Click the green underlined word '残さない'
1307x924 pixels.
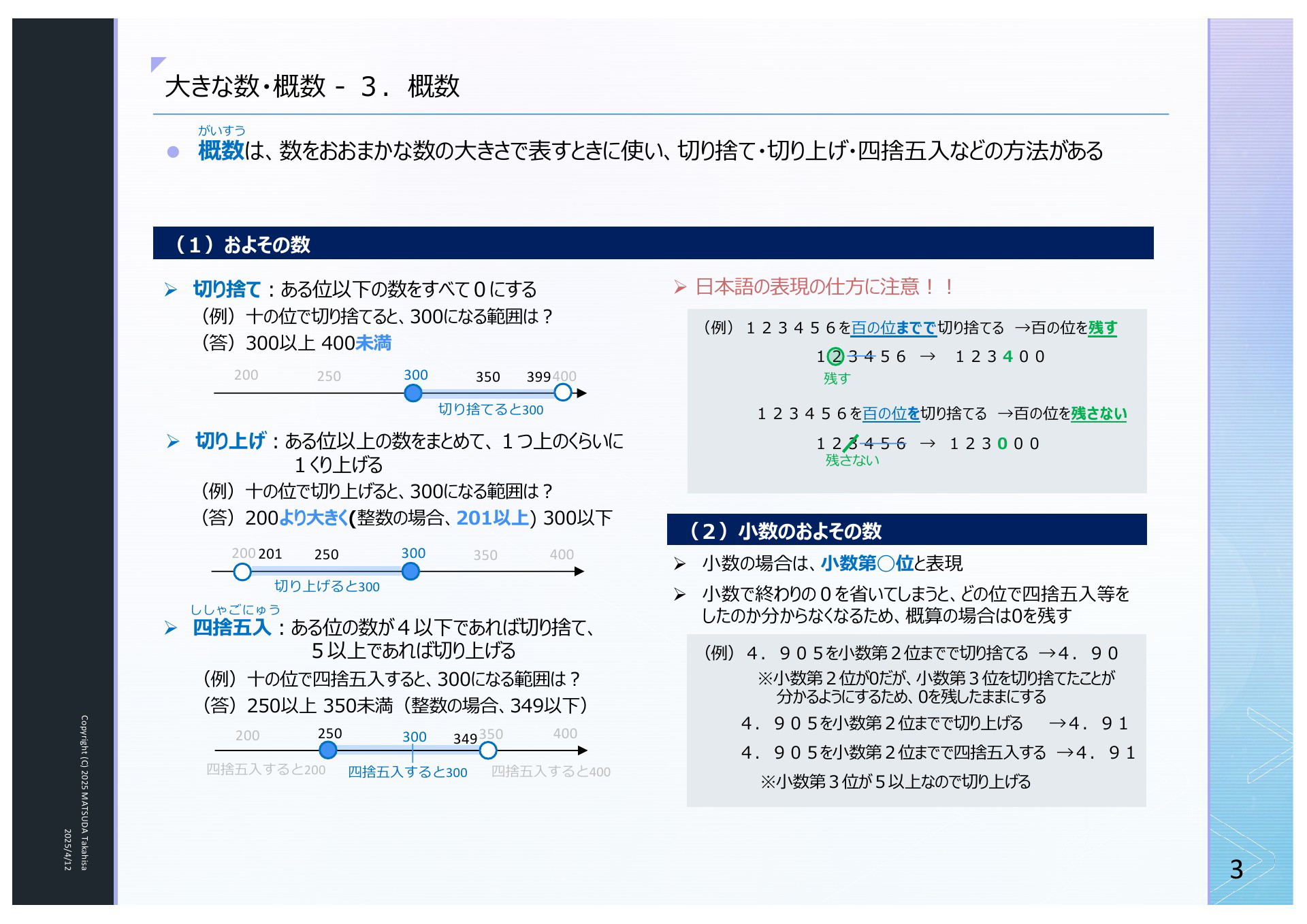pyautogui.click(x=1099, y=413)
